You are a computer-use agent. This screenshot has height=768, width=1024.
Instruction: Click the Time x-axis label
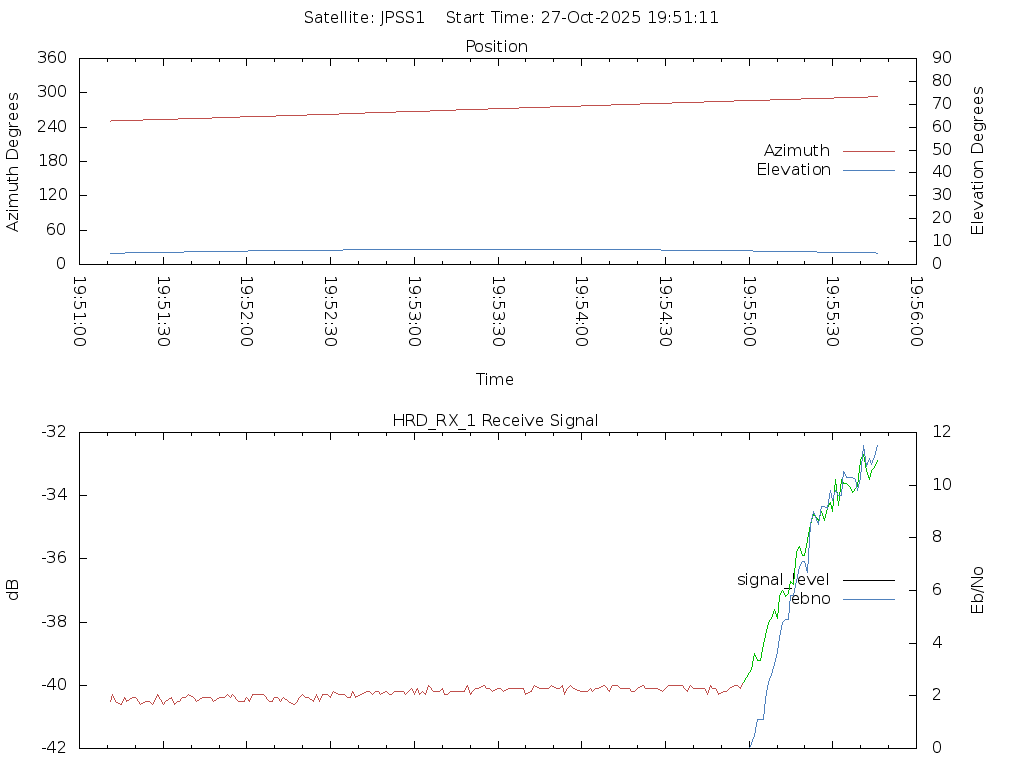(495, 380)
